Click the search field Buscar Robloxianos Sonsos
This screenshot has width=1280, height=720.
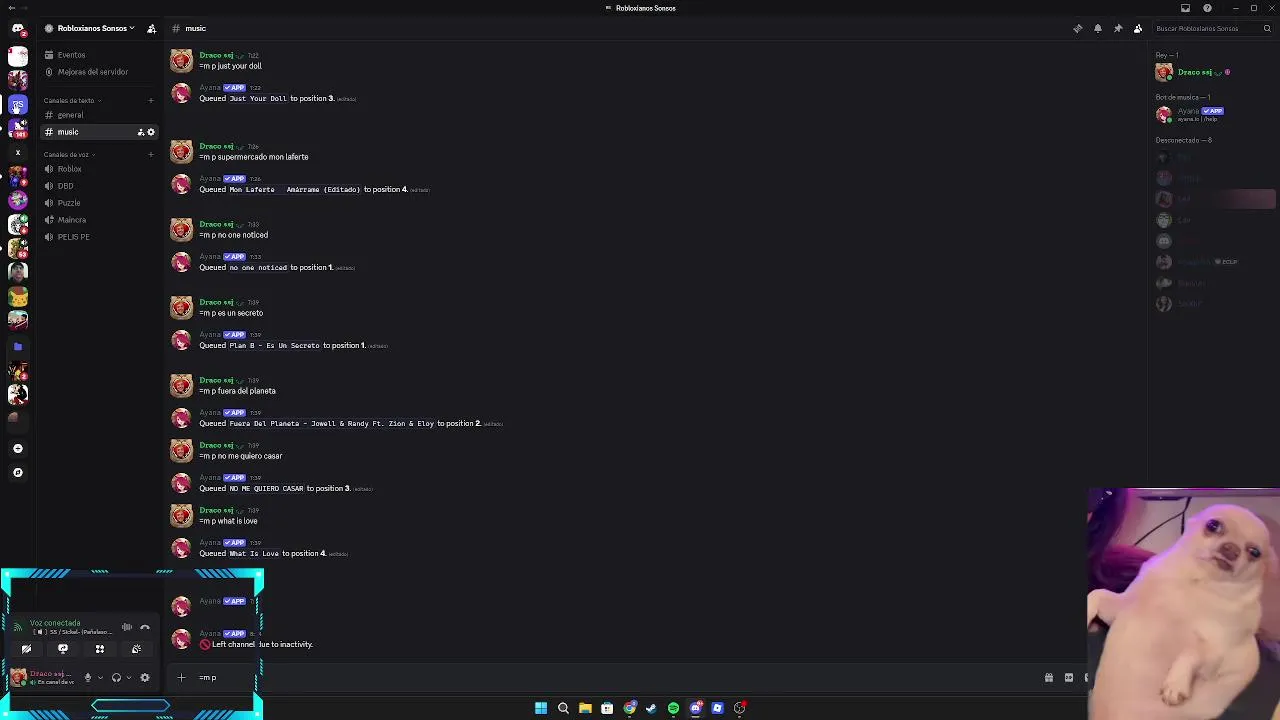[x=1213, y=28]
